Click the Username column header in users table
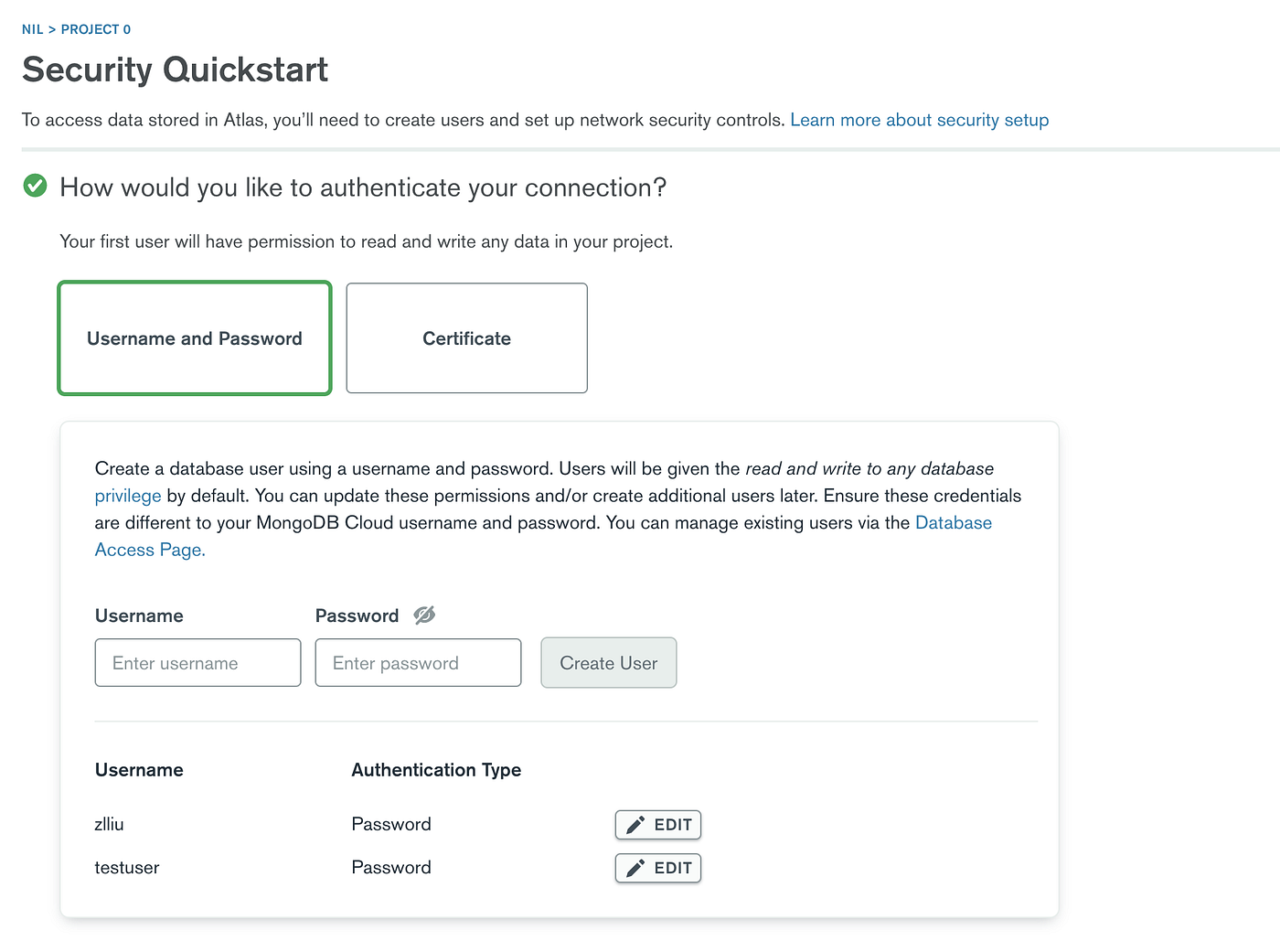 [139, 770]
